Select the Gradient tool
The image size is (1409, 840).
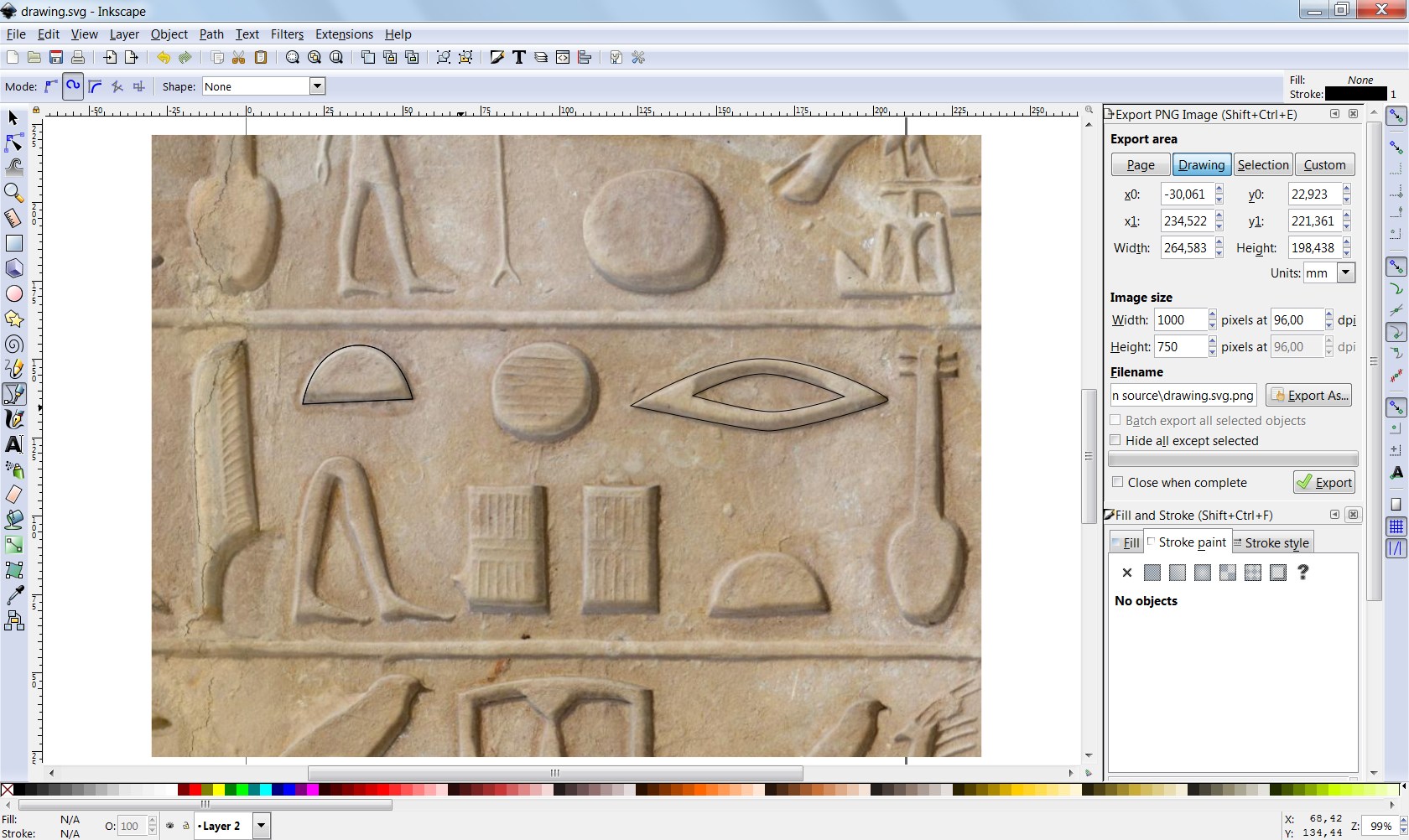tap(14, 545)
